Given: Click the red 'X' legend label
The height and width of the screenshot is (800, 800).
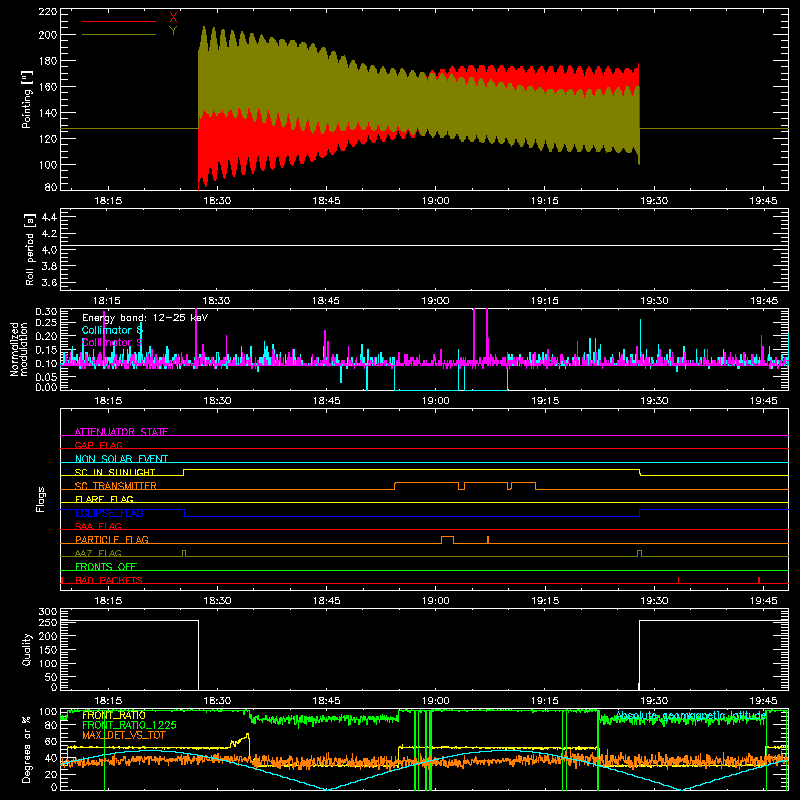Looking at the screenshot, I should (173, 17).
